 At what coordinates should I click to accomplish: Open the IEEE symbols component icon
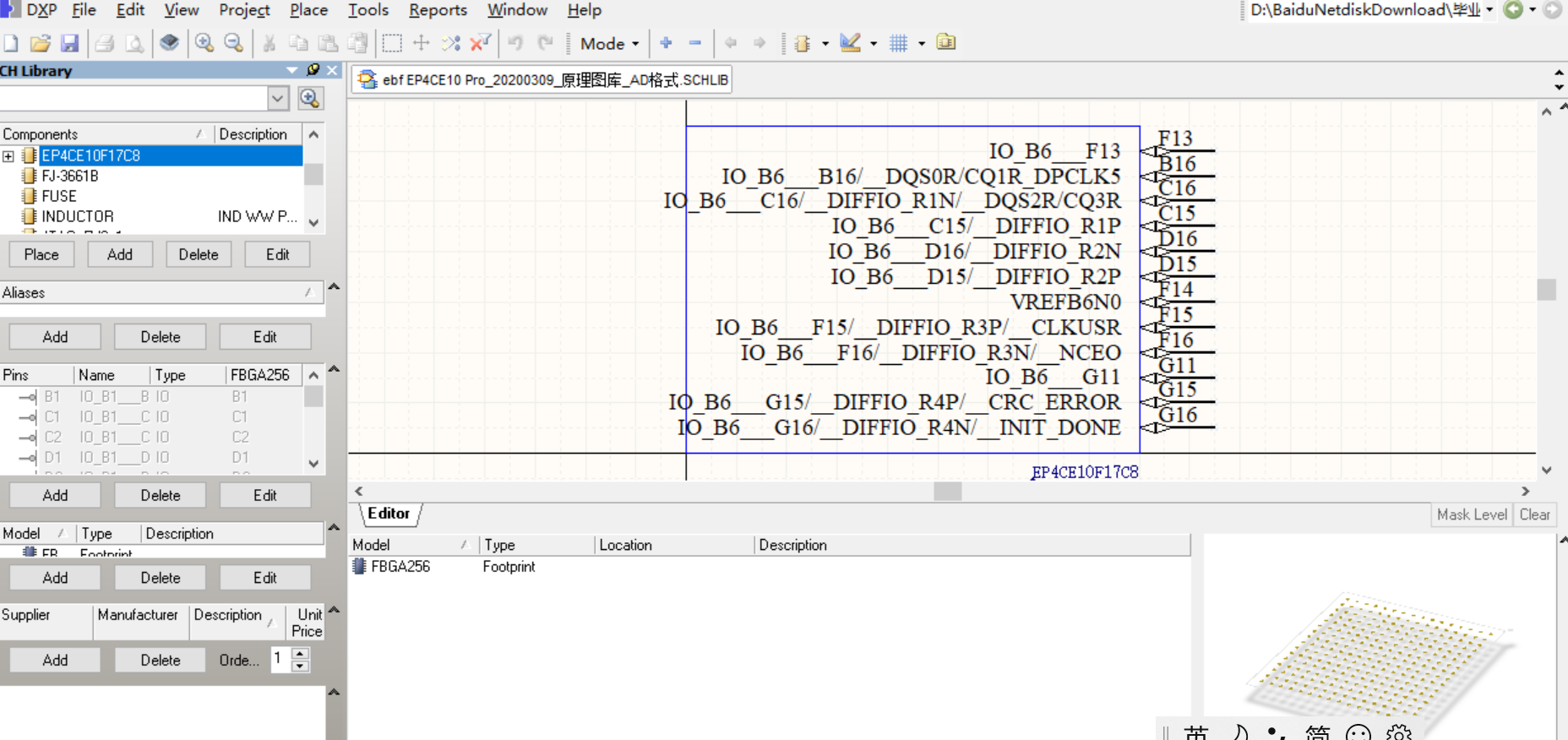803,43
